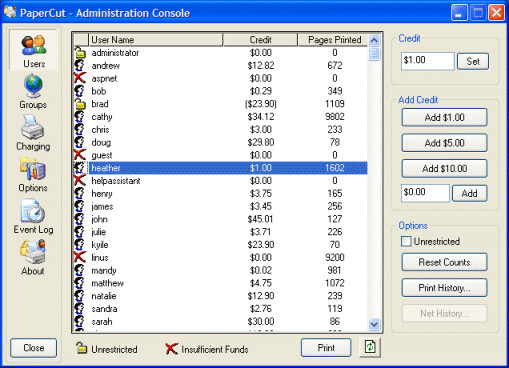Click the Credit $1.00 input field
Viewport: 509px width, 368px height.
(x=427, y=61)
